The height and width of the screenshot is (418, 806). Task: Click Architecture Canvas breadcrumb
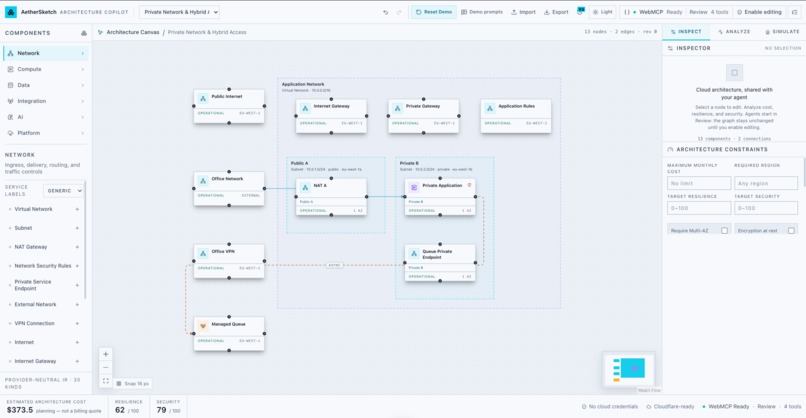point(133,32)
